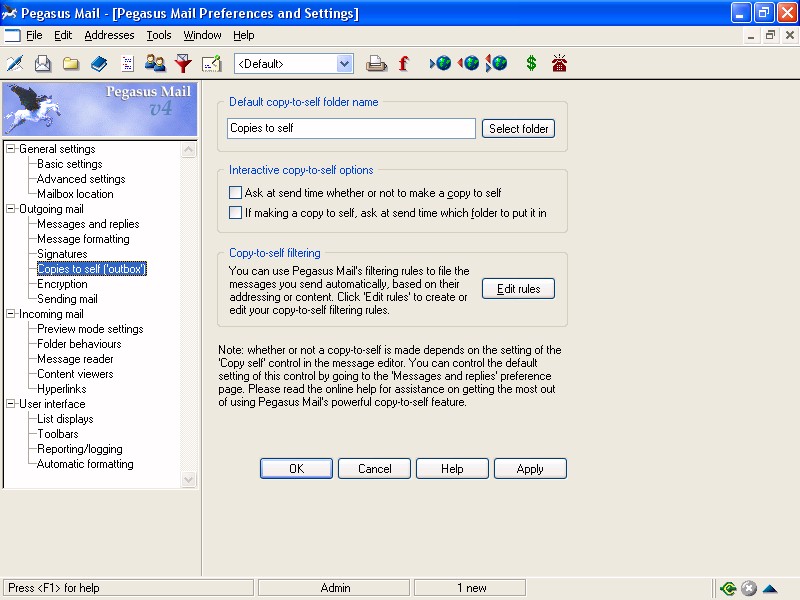Click the notepad with pencil icon

211,64
